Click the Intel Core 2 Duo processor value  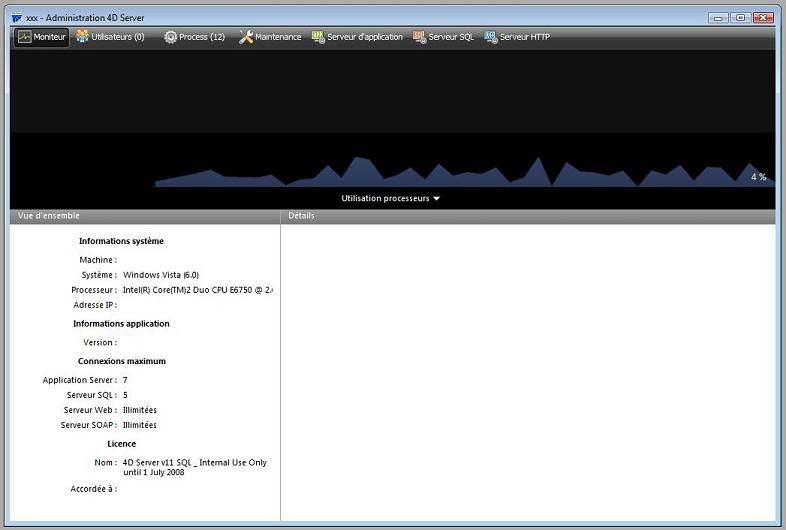[197, 290]
